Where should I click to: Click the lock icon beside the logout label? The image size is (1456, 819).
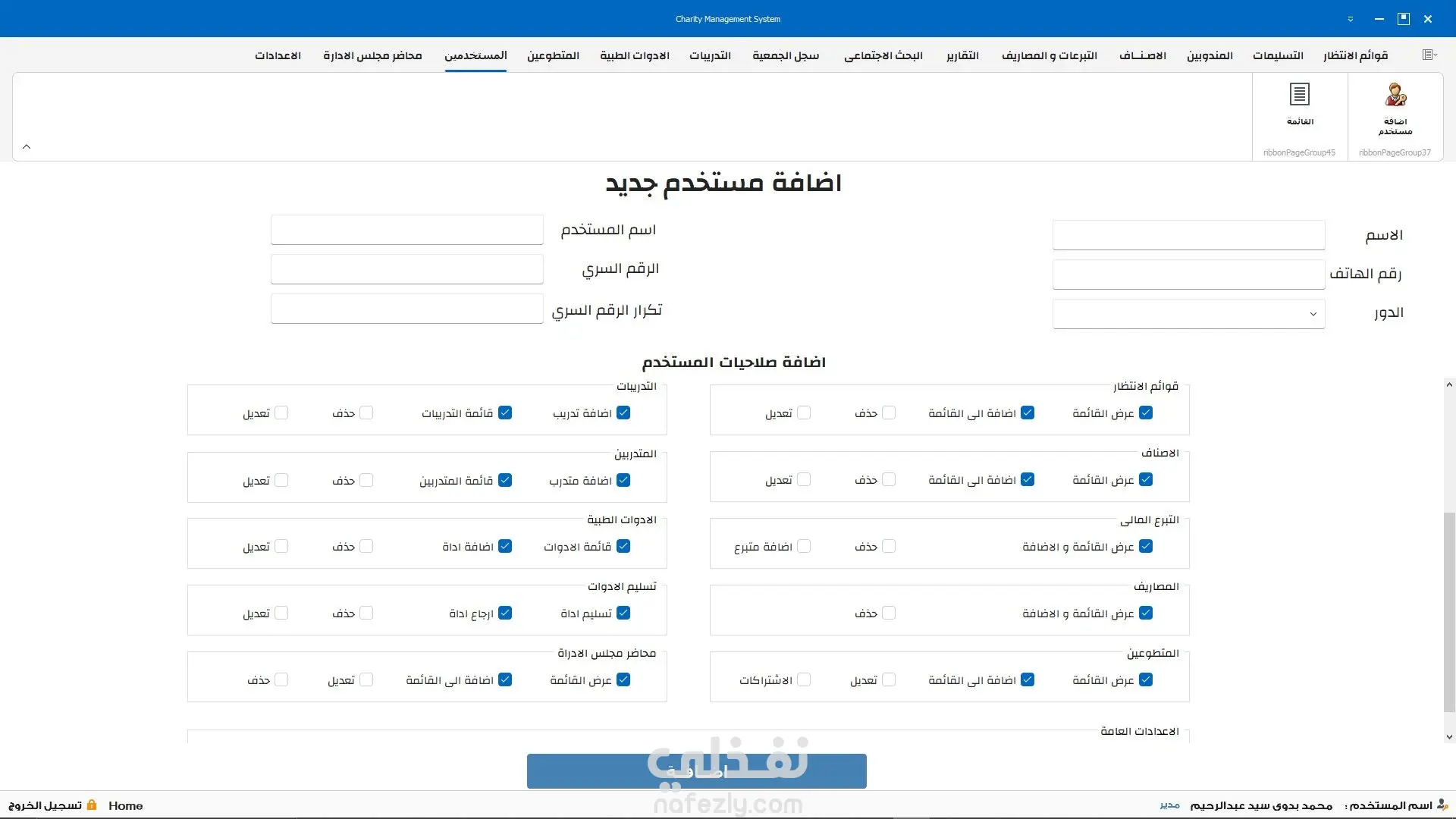click(92, 805)
